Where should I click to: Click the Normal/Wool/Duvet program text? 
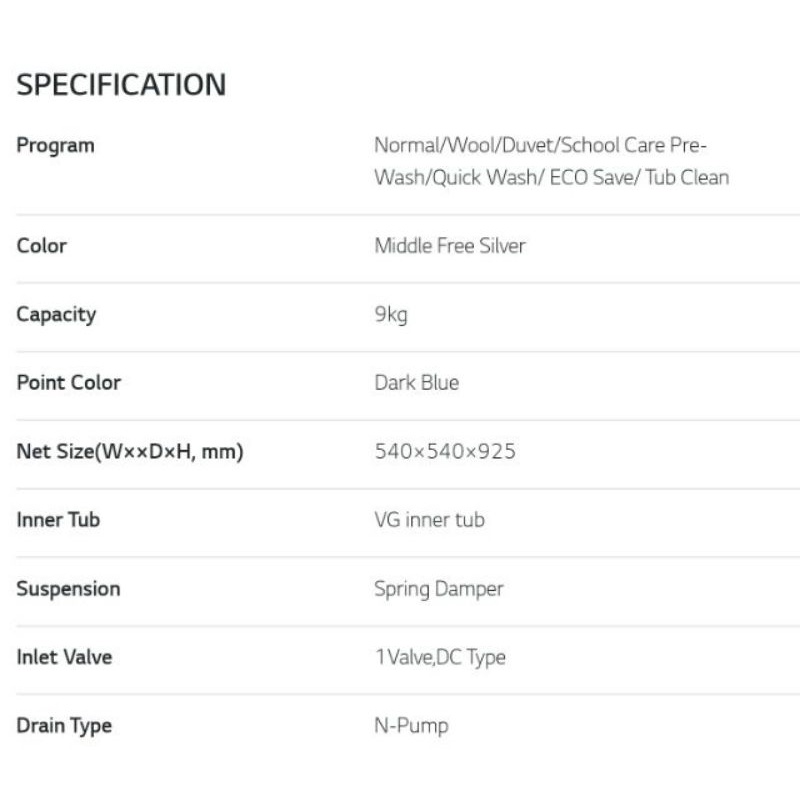point(465,145)
